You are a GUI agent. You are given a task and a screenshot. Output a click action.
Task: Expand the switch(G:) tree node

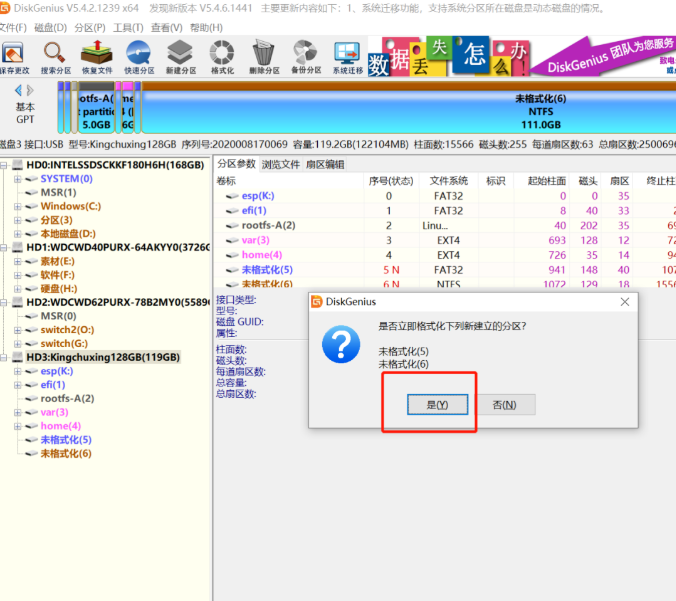click(x=18, y=344)
